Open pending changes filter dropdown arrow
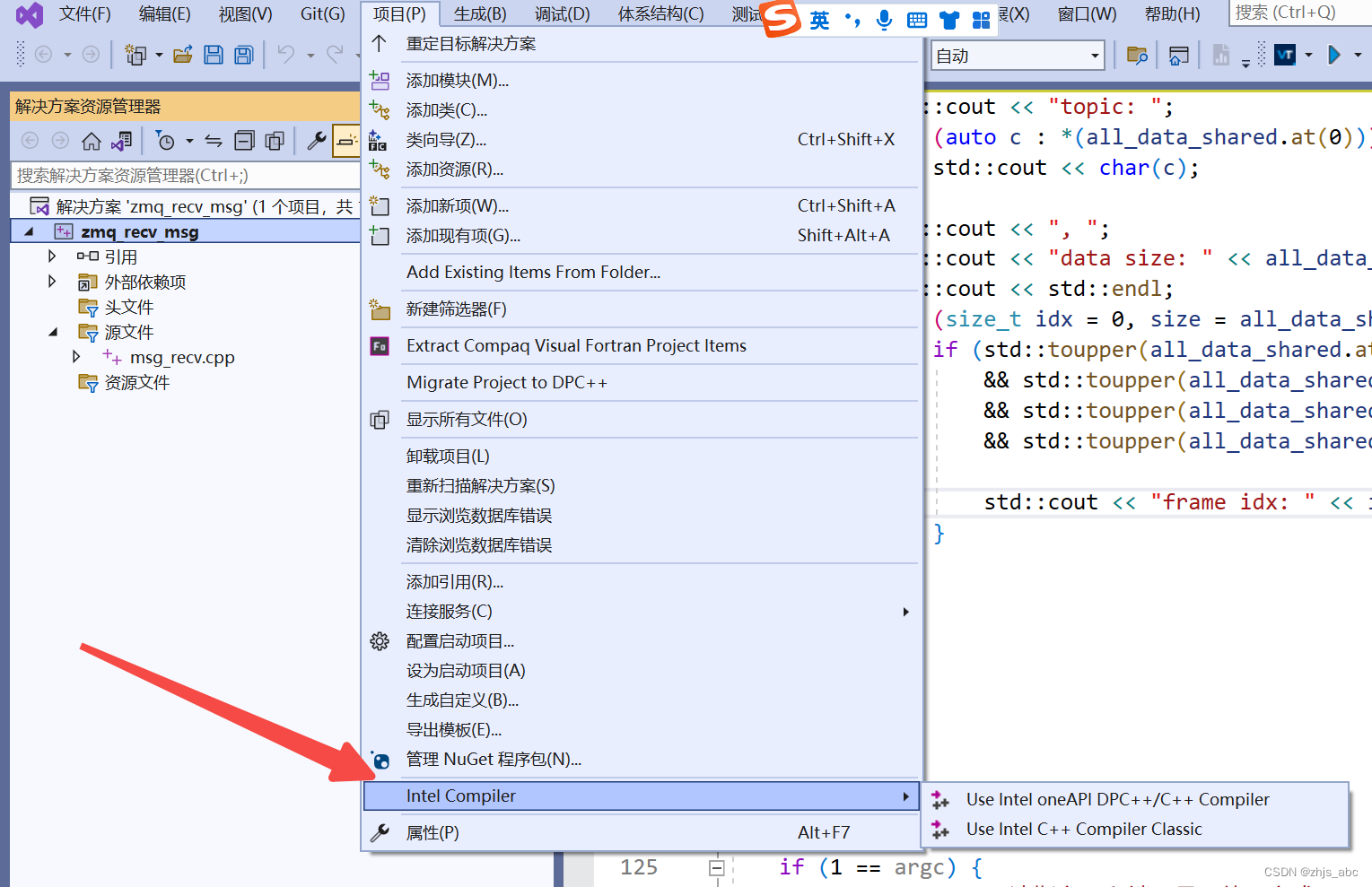The height and width of the screenshot is (887, 1372). pyautogui.click(x=189, y=141)
